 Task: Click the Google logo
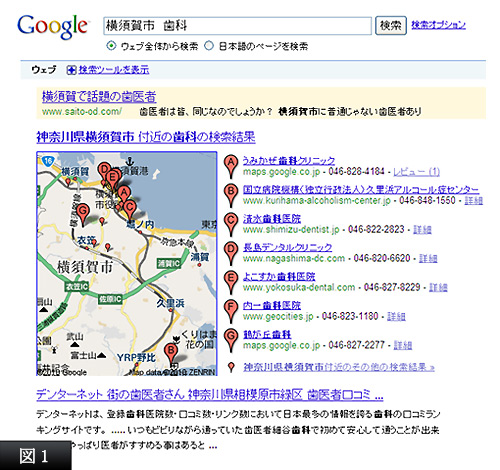tap(53, 26)
